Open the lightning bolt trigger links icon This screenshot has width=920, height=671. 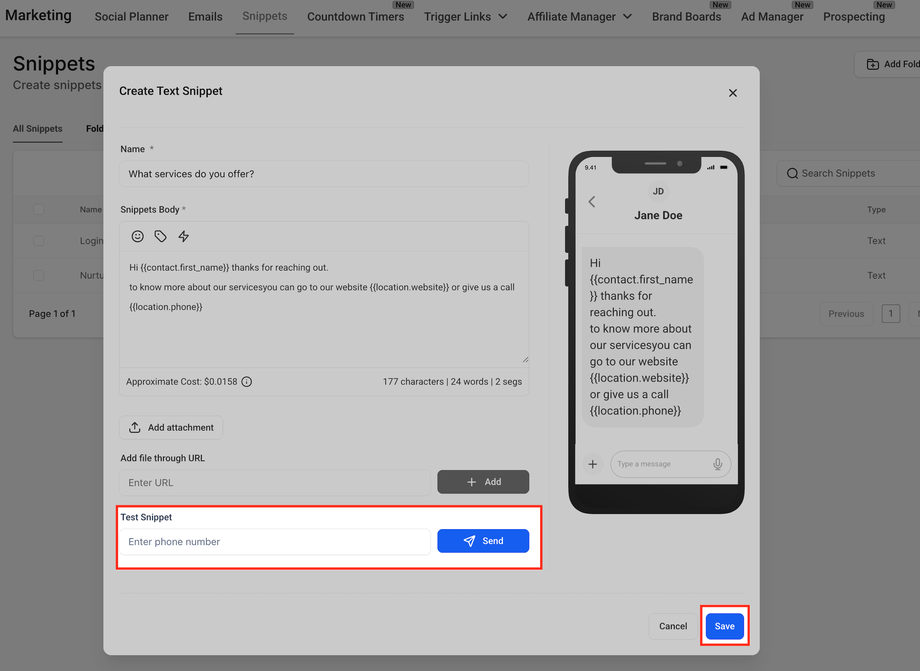pyautogui.click(x=184, y=236)
